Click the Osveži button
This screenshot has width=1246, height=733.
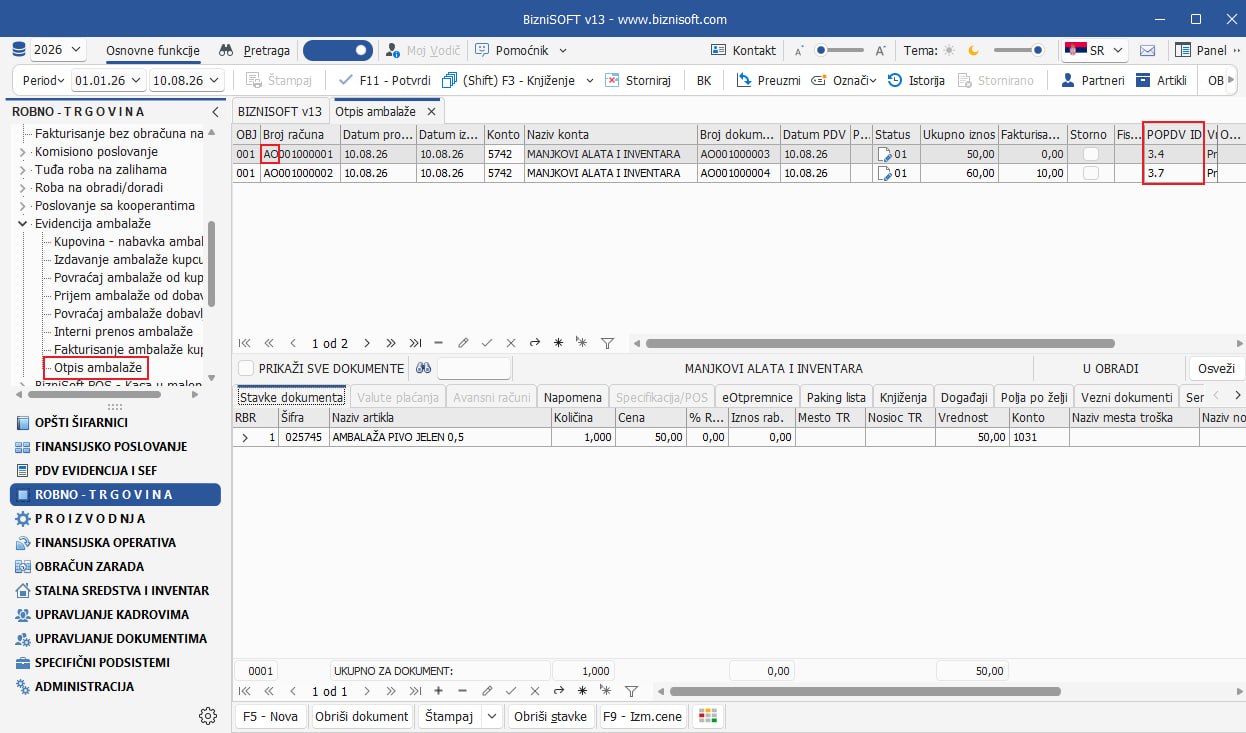tap(1216, 368)
